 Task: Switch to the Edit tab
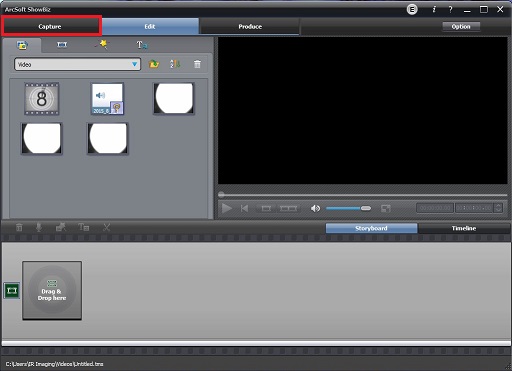150,26
